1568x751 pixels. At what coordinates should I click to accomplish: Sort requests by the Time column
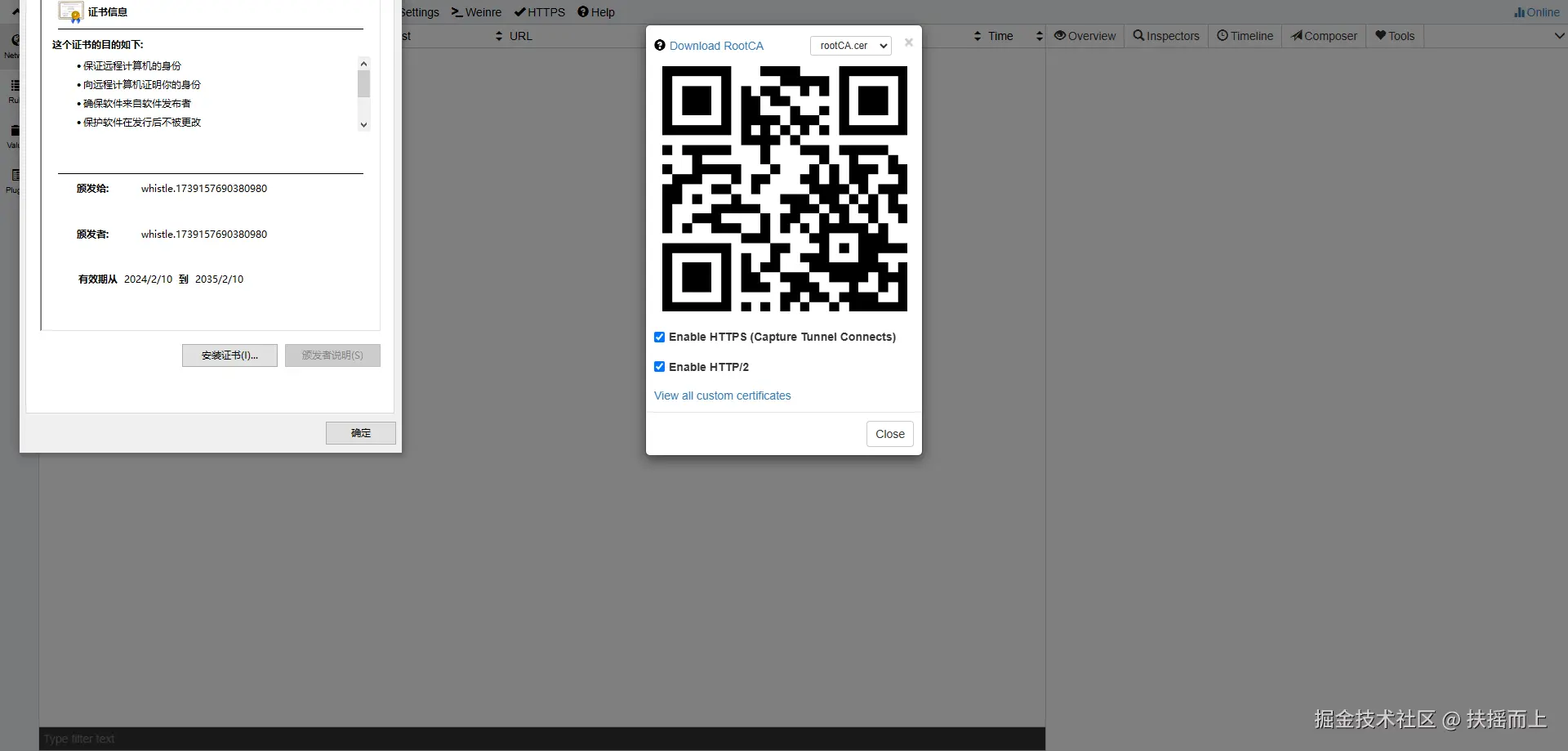1000,36
